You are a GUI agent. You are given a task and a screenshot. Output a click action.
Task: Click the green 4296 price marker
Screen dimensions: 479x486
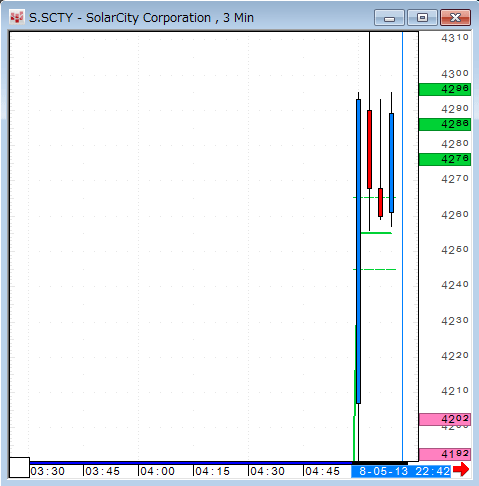445,89
